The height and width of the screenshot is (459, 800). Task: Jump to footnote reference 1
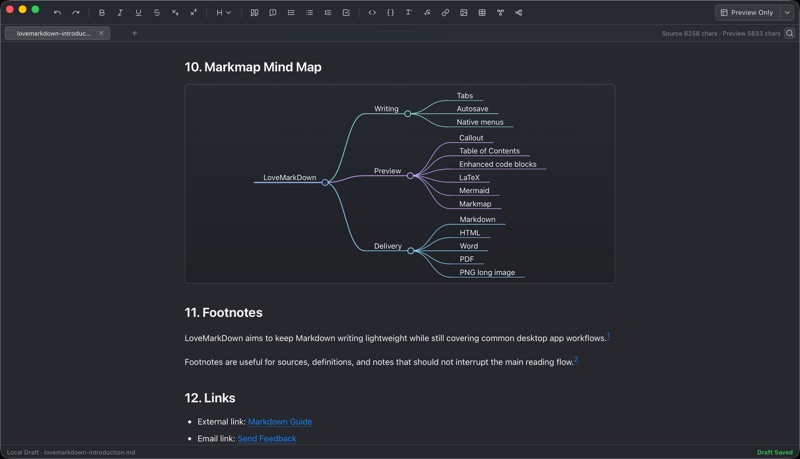click(x=608, y=336)
